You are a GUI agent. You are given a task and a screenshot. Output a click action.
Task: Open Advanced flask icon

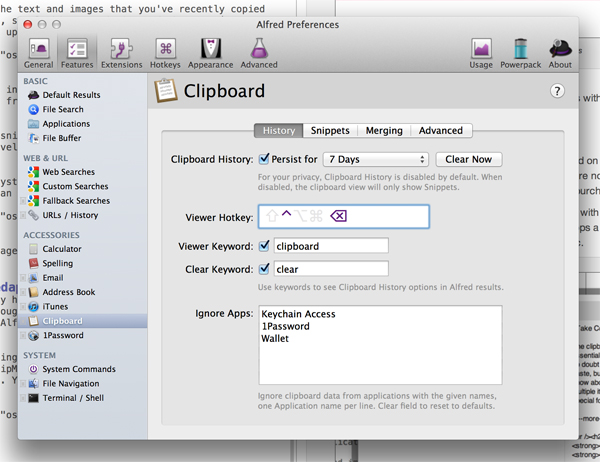[x=259, y=53]
